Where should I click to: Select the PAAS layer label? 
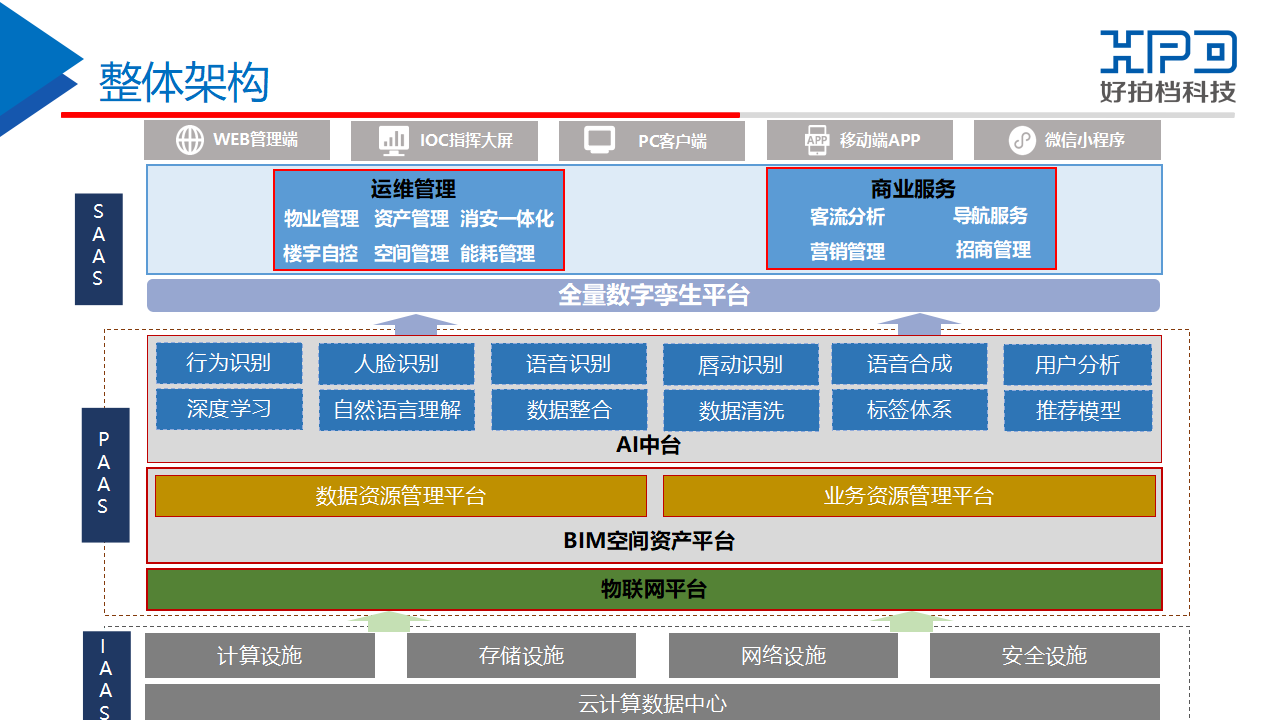pyautogui.click(x=105, y=473)
